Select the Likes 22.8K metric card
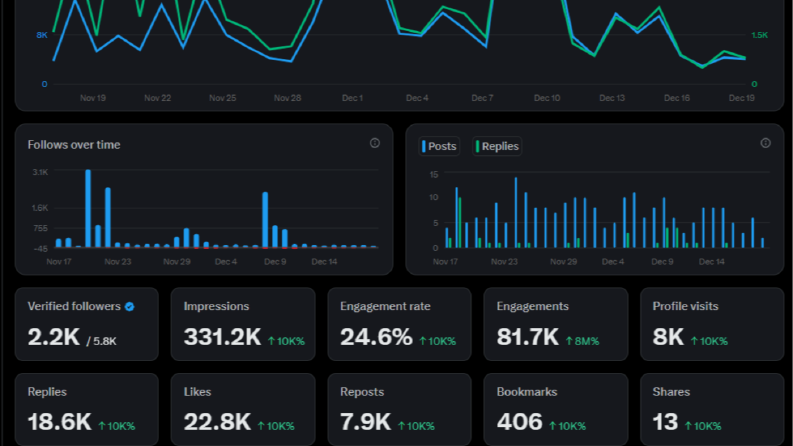This screenshot has height=446, width=793. click(x=243, y=410)
